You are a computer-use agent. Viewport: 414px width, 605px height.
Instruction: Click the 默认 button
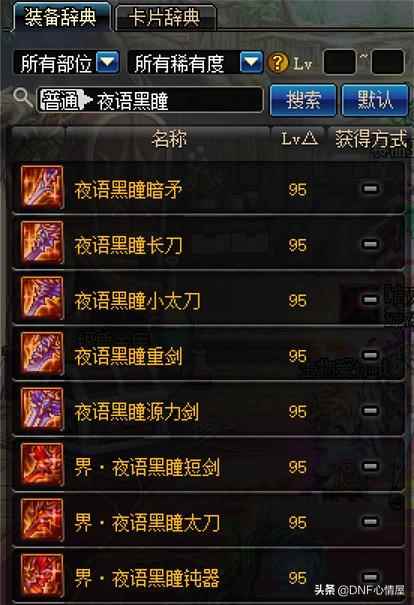(375, 100)
